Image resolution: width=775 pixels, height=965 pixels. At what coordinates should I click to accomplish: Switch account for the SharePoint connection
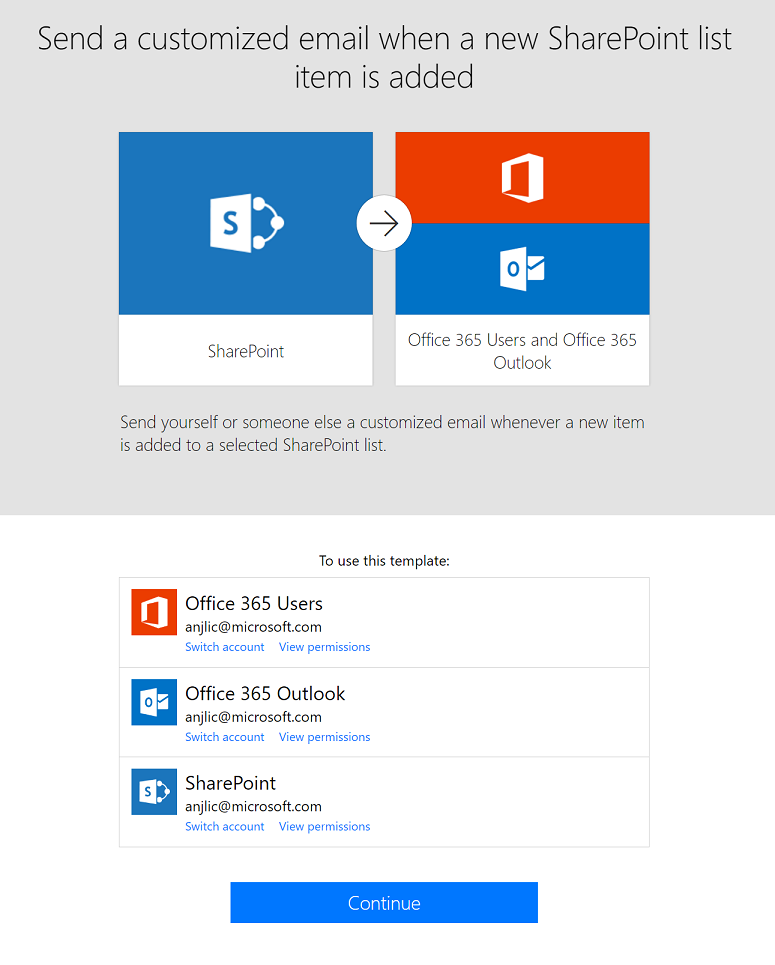[225, 827]
